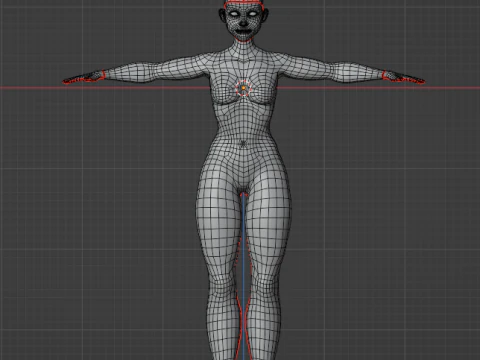
Task: Click the character's nose on the face mesh
Action: pyautogui.click(x=244, y=23)
